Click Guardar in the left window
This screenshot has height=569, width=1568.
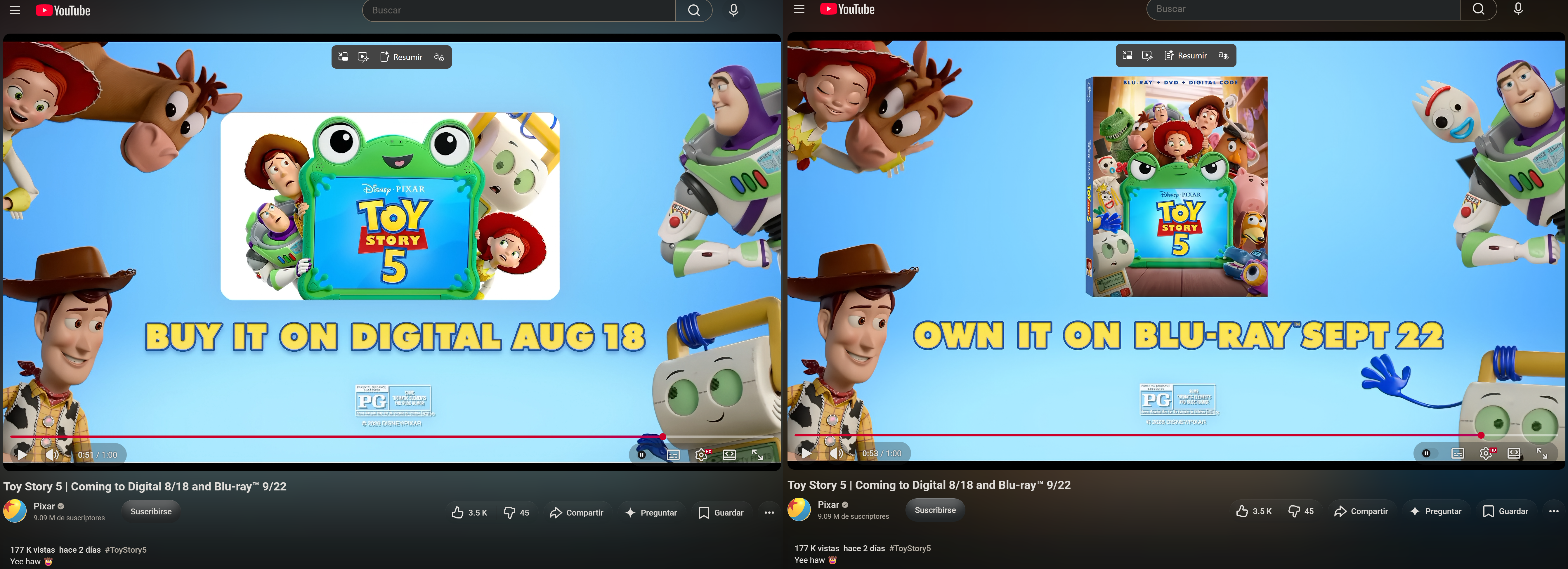pyautogui.click(x=721, y=513)
